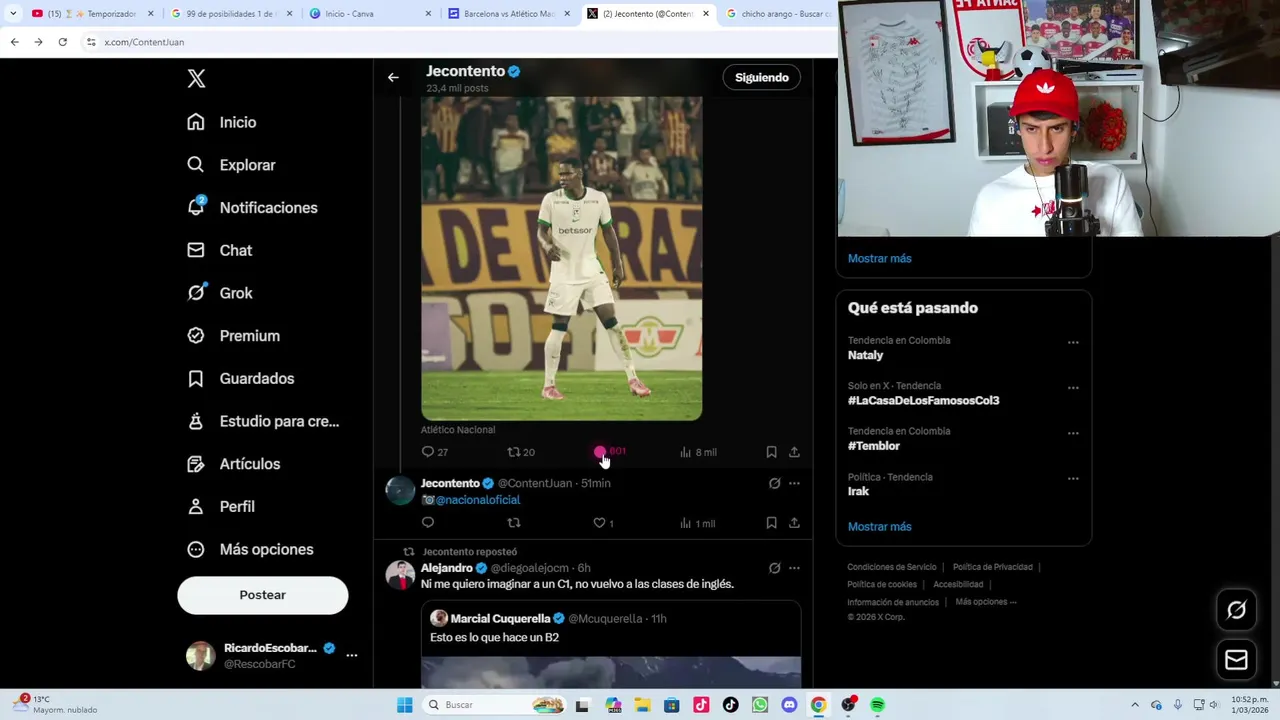Repost the photo post with 20 reposts

pos(520,452)
